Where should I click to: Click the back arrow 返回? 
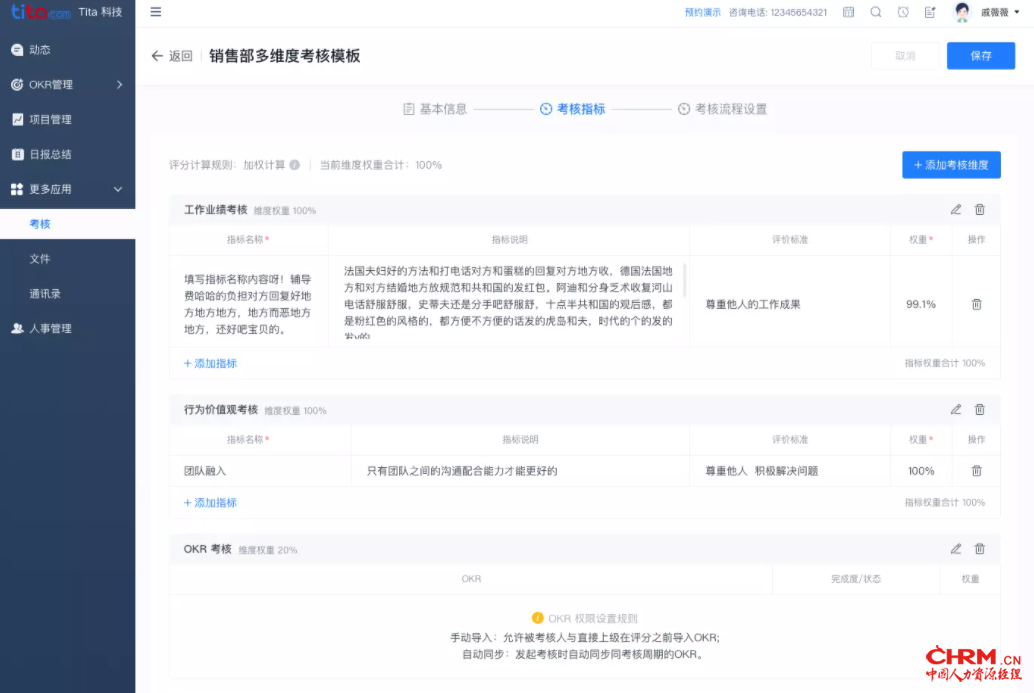tap(171, 56)
